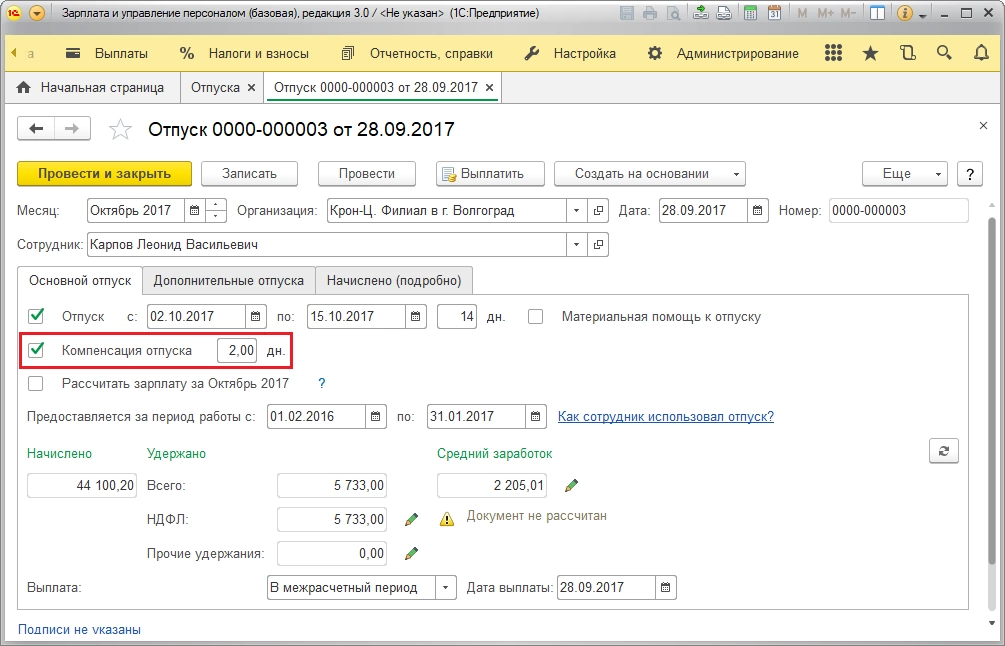The image size is (1005, 646).
Task: Expand the Сотрудник dropdown list
Action: pos(576,244)
